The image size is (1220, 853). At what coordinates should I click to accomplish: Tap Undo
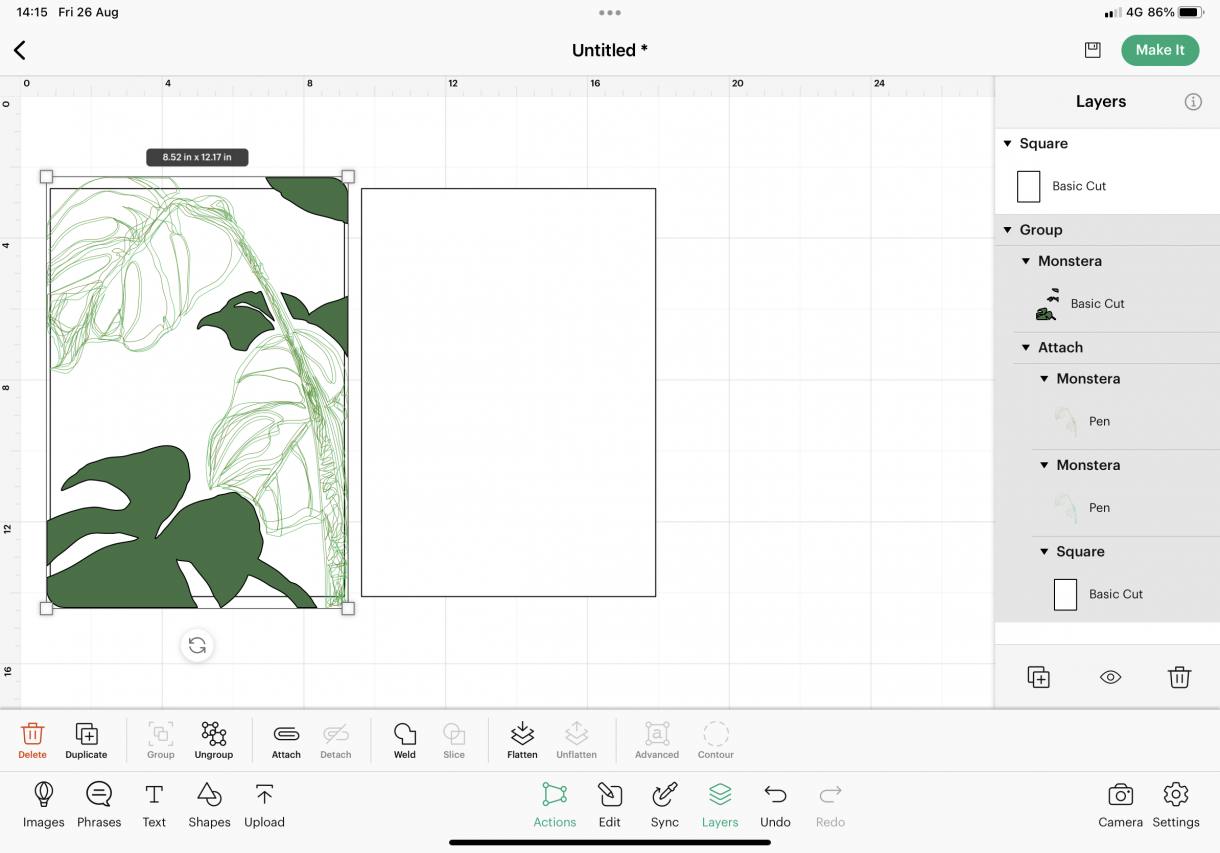(x=775, y=806)
